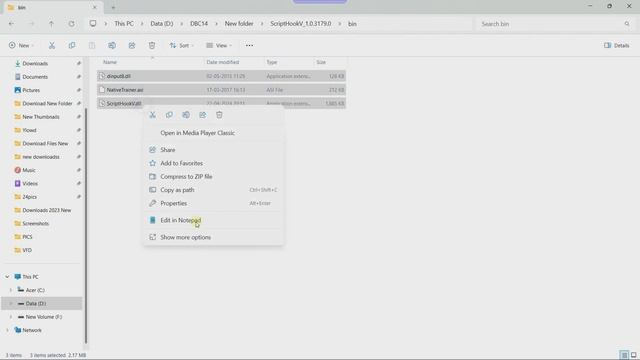Choose Open in Media Player Classic
Screen dimensions: 640x360
[x=213, y=133]
